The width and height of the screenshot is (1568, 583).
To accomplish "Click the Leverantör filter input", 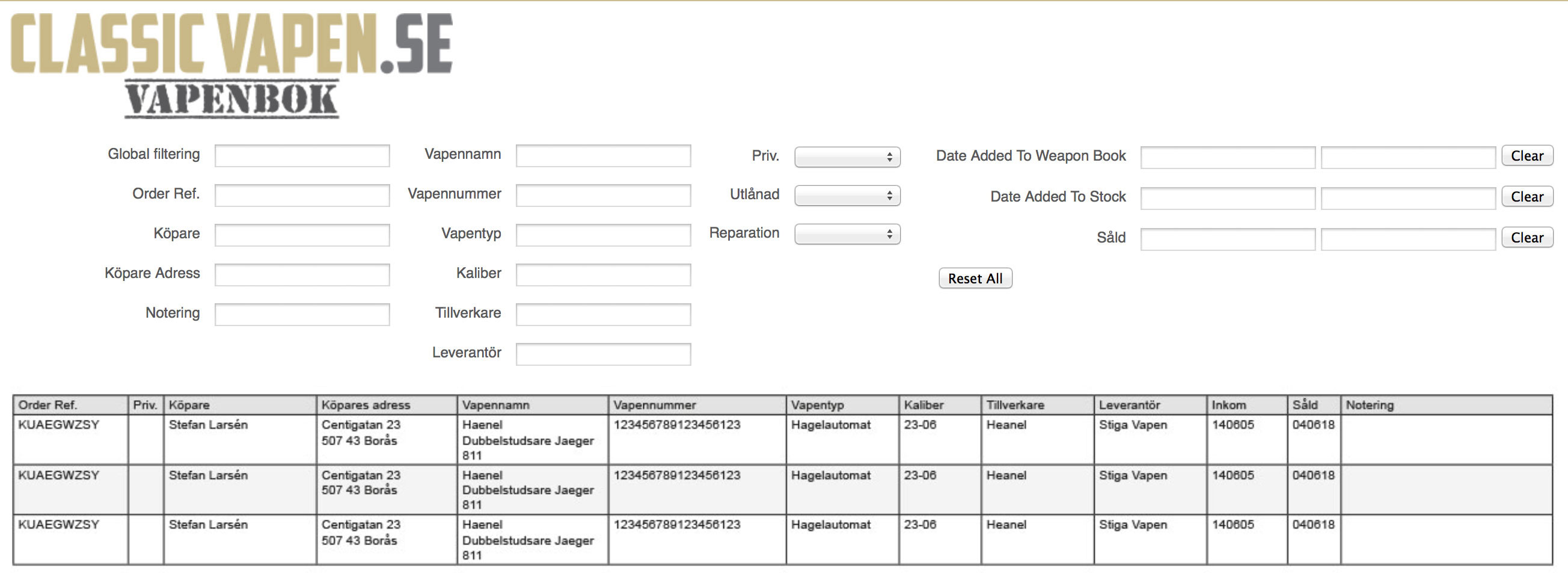I will (x=602, y=354).
